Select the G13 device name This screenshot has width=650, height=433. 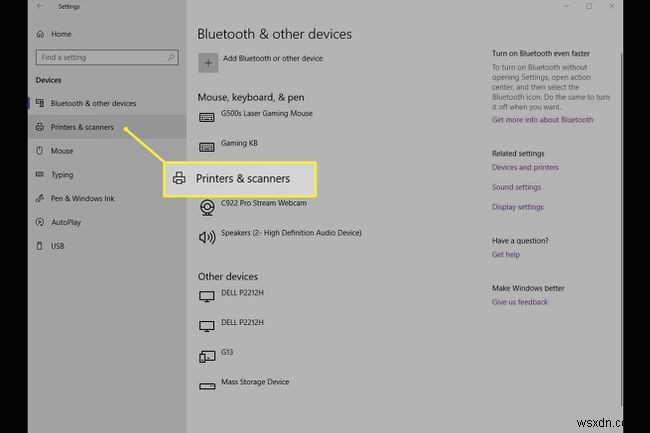[x=227, y=352]
